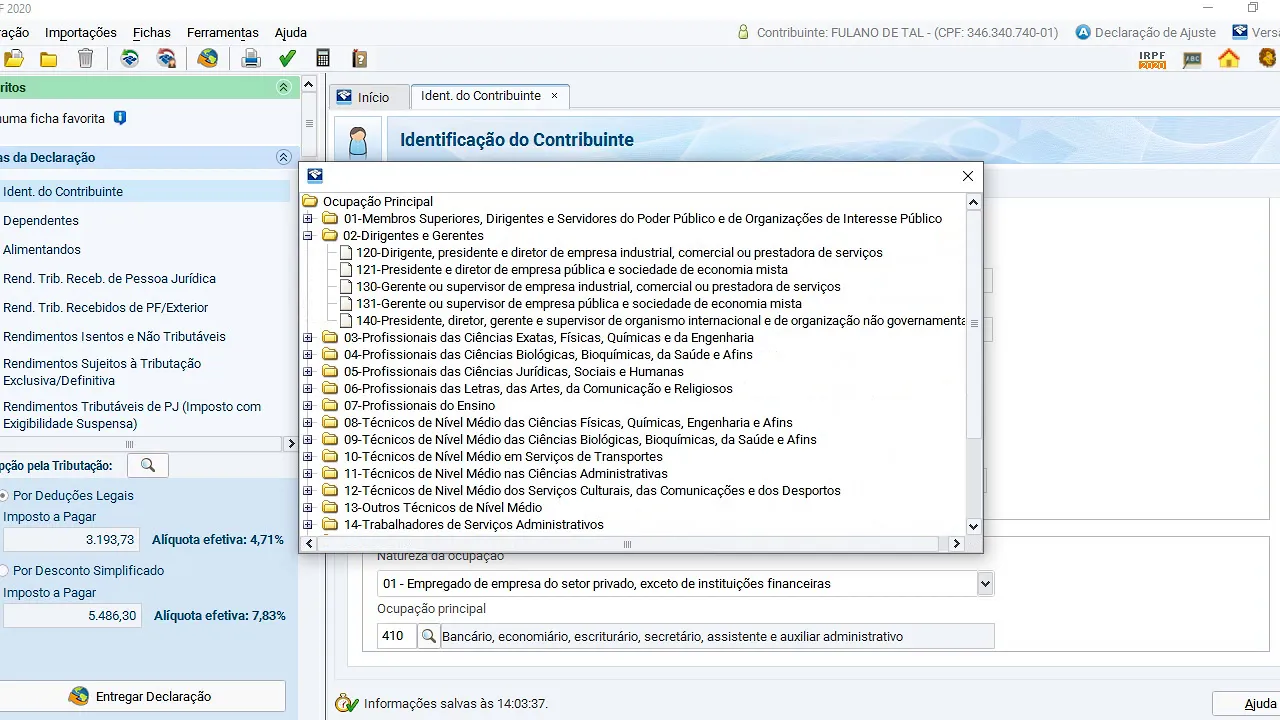Click the blue info icon beside ficha favorita
This screenshot has width=1280, height=720.
point(120,118)
